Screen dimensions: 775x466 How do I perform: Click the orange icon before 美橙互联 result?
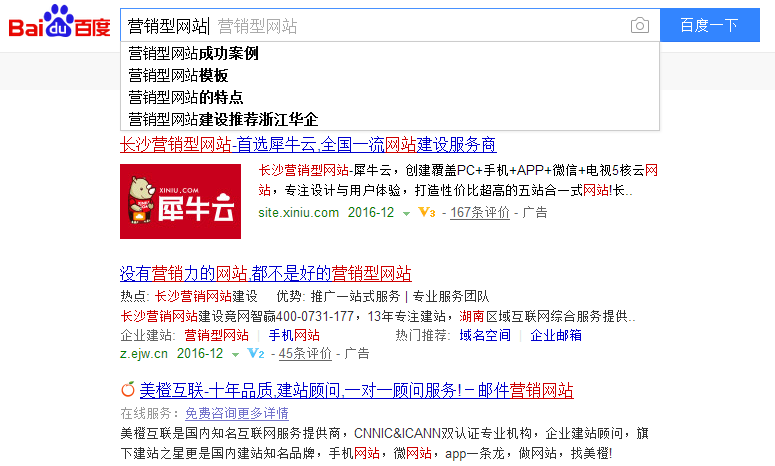pyautogui.click(x=127, y=390)
